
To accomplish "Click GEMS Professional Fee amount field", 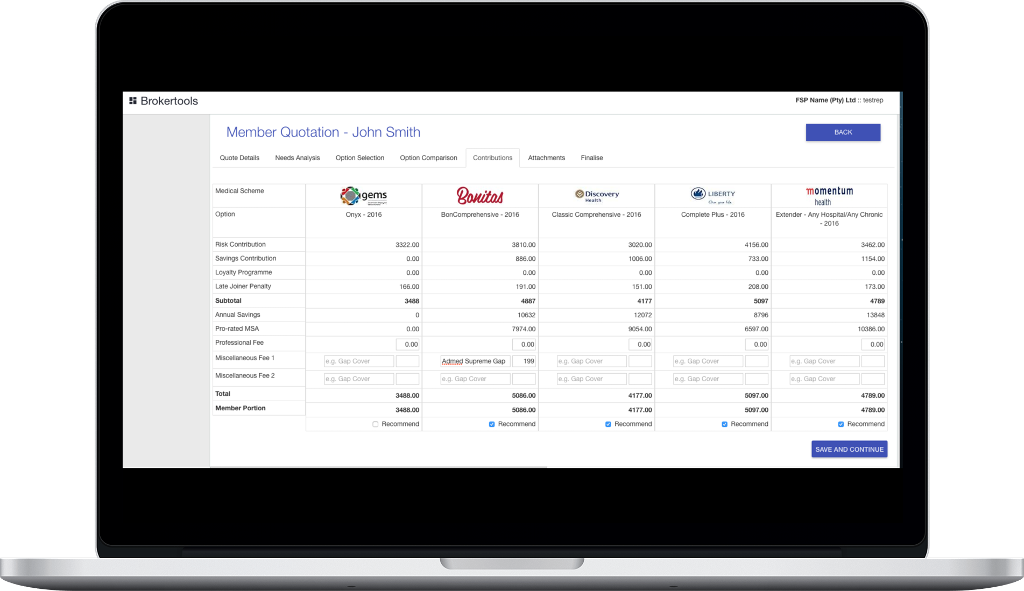I will 407,344.
